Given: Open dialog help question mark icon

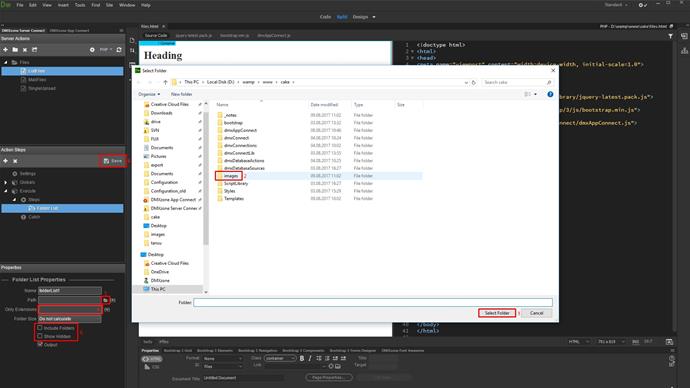Looking at the screenshot, I should pyautogui.click(x=550, y=94).
